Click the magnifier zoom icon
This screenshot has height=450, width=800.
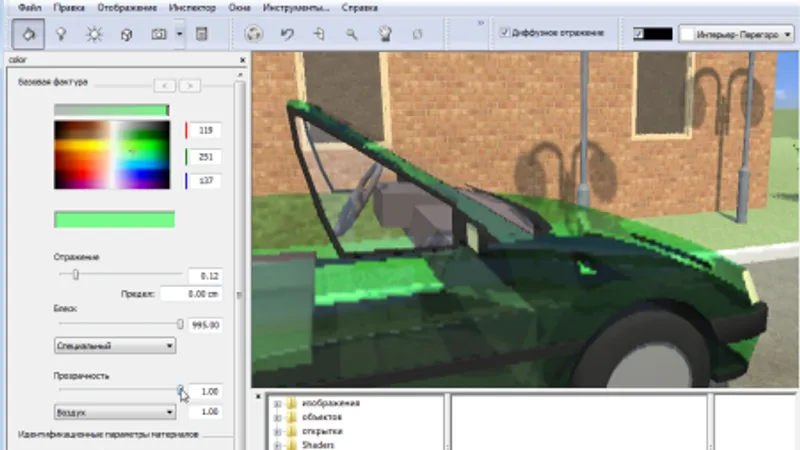click(x=352, y=34)
